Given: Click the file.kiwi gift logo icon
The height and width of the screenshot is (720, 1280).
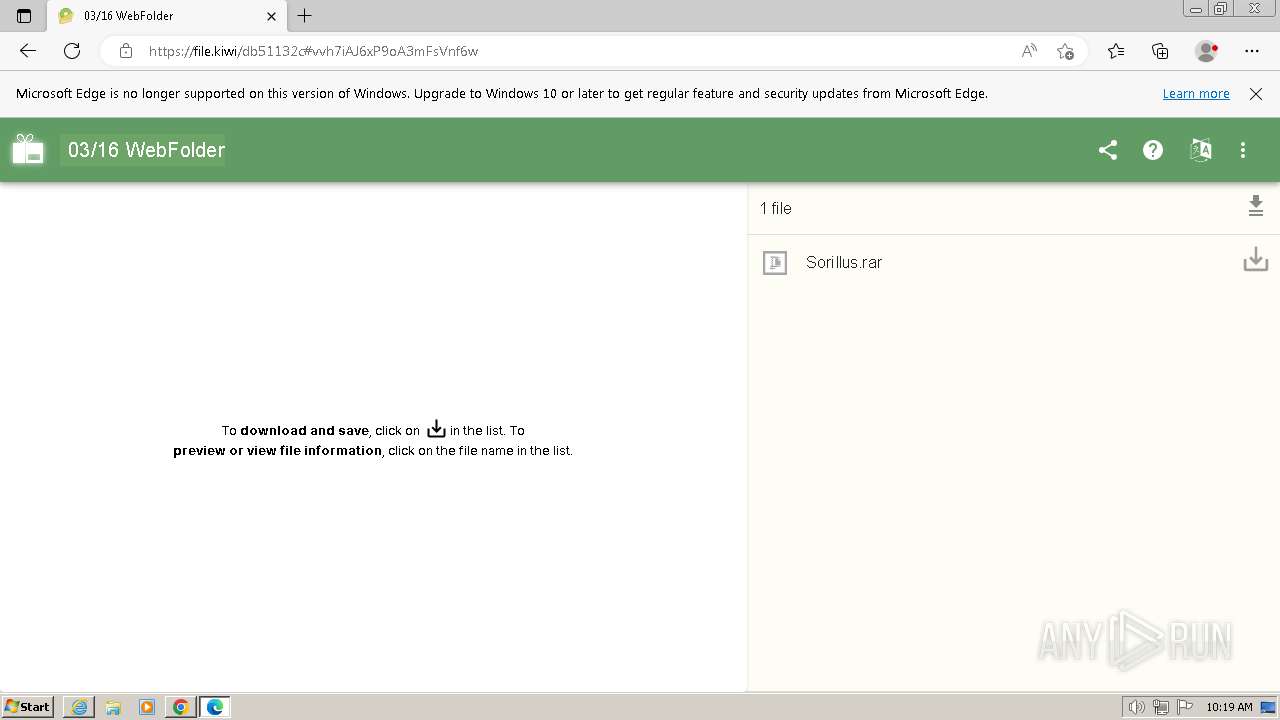Looking at the screenshot, I should (28, 149).
